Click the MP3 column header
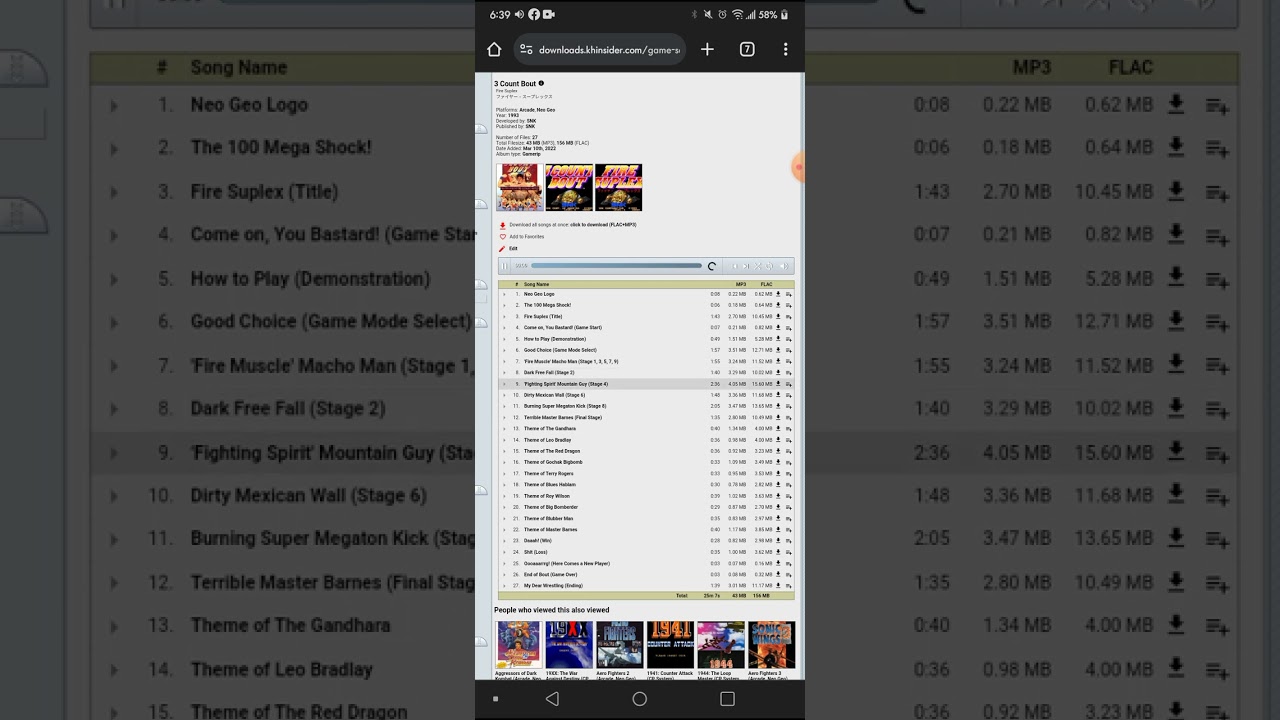This screenshot has width=1280, height=720. (741, 284)
